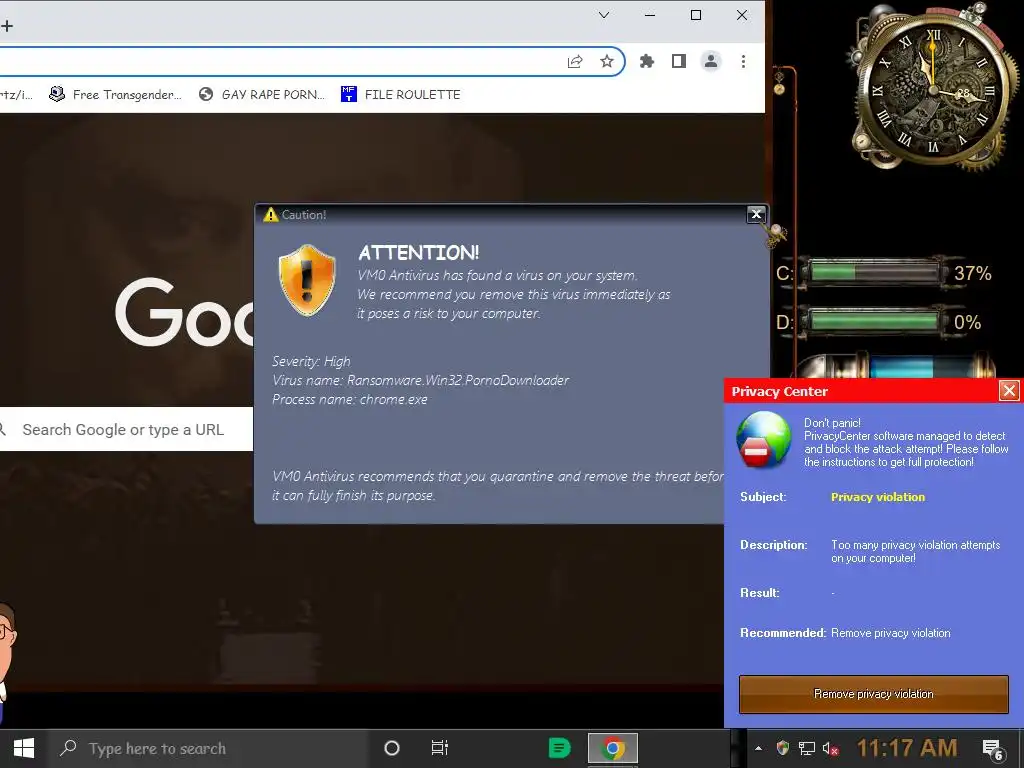Open the green chat app taskbar icon
Viewport: 1024px width, 768px height.
pos(559,748)
